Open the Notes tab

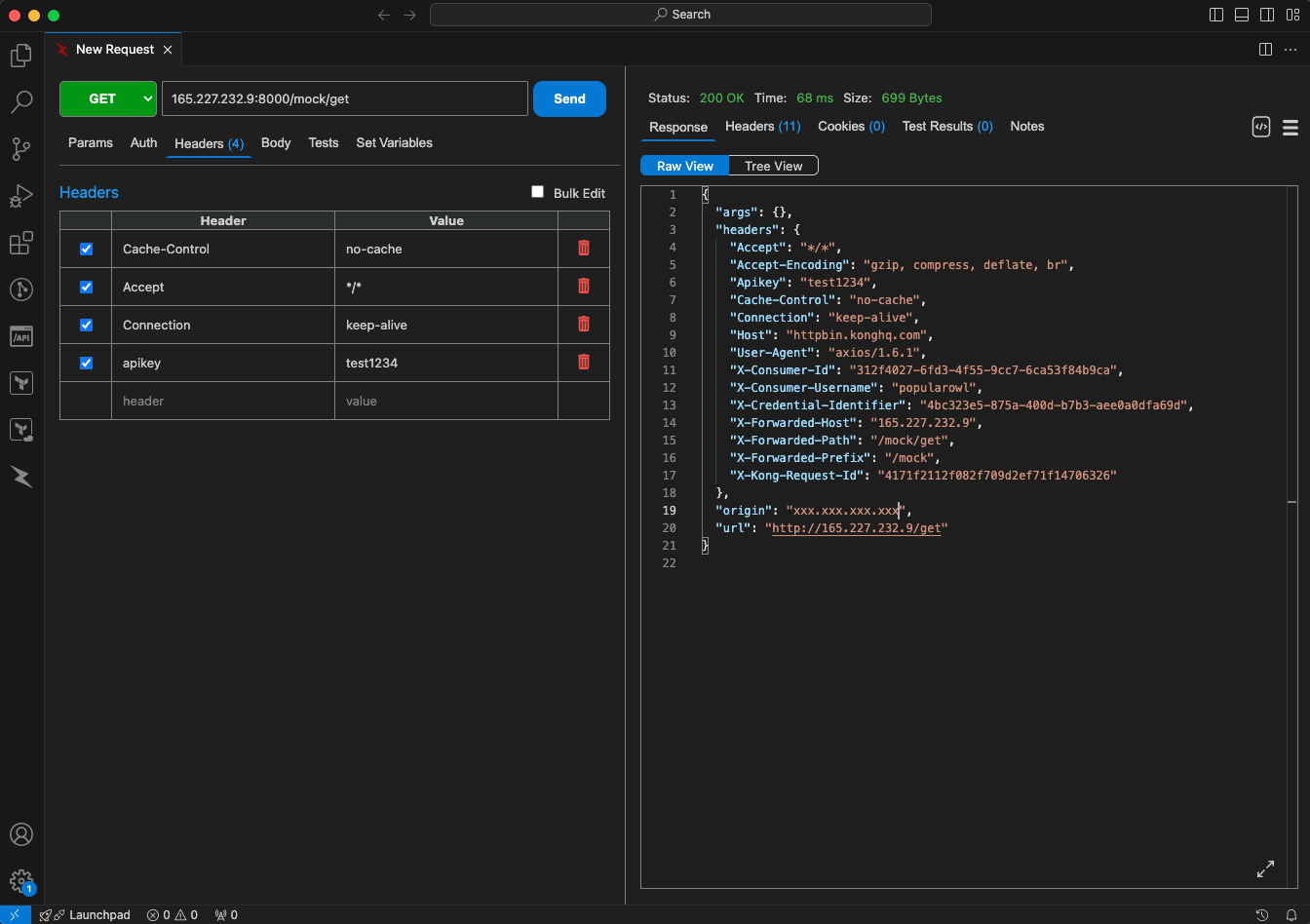[1027, 126]
